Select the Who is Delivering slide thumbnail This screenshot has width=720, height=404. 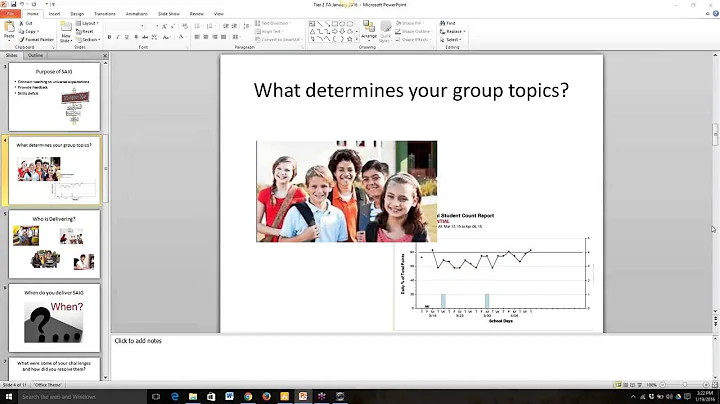[x=54, y=244]
